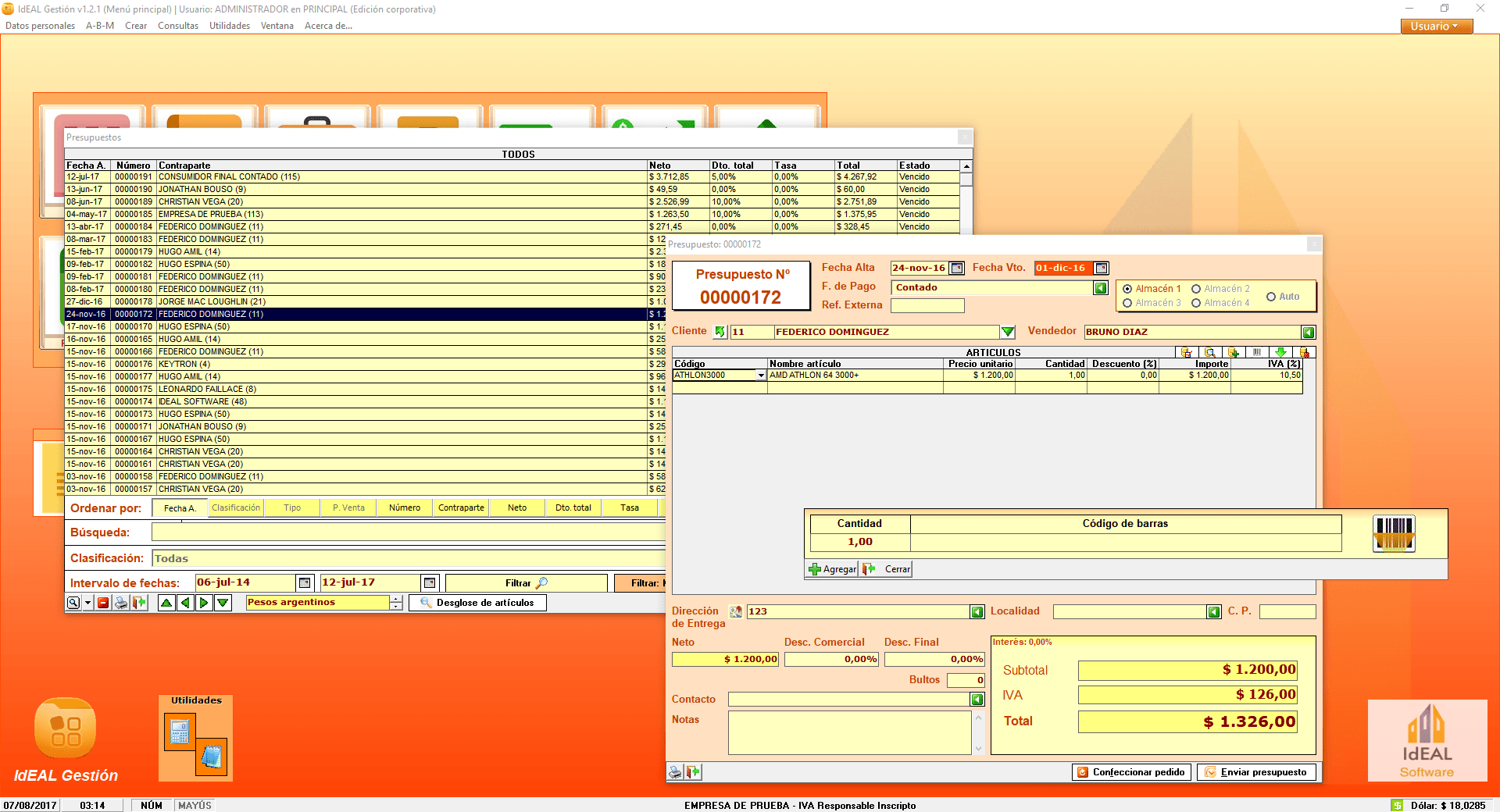Click the red delete icon in list toolbar
The height and width of the screenshot is (812, 1500).
tap(103, 603)
